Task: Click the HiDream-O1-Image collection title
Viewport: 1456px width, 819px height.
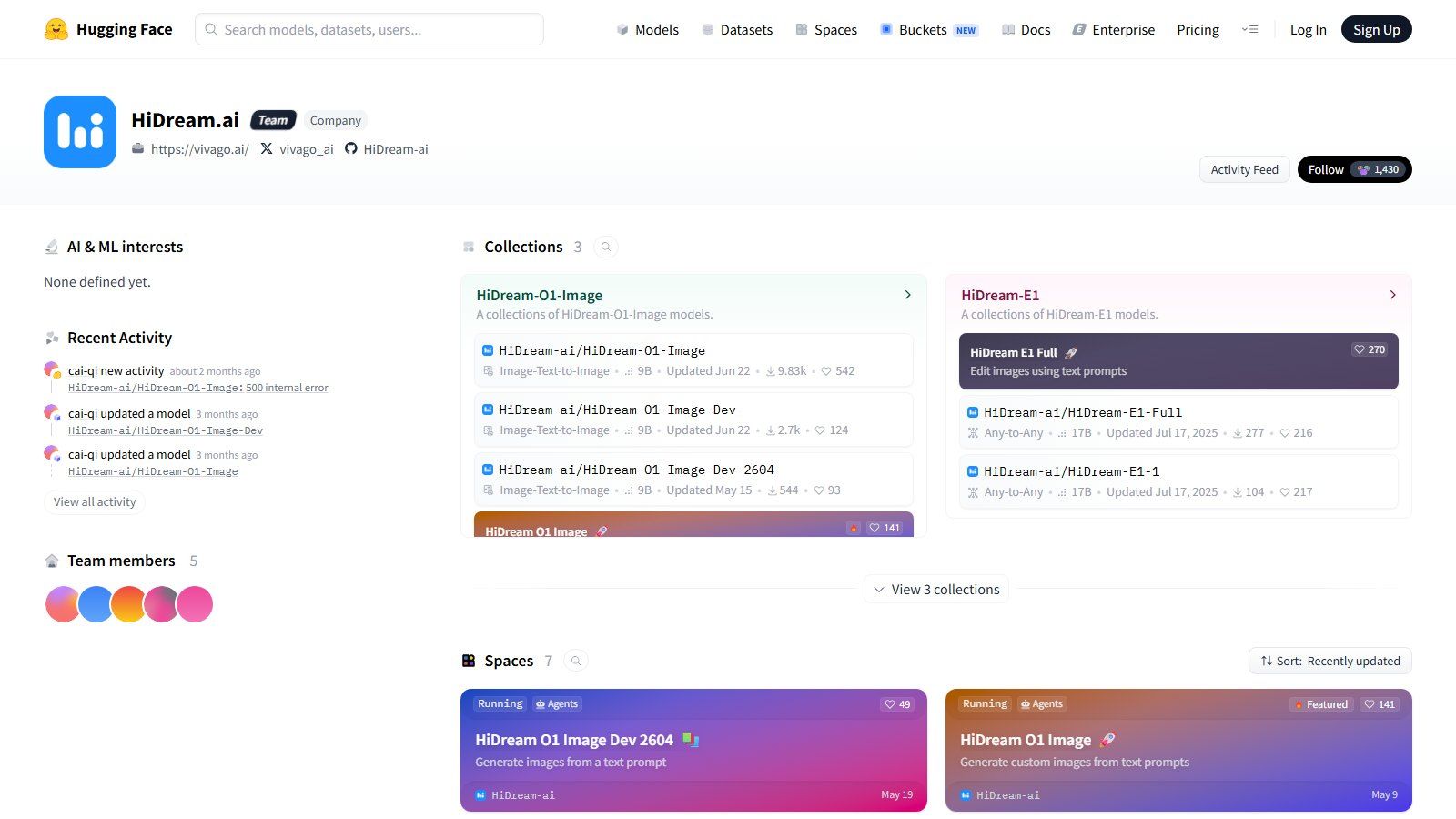Action: pos(539,295)
